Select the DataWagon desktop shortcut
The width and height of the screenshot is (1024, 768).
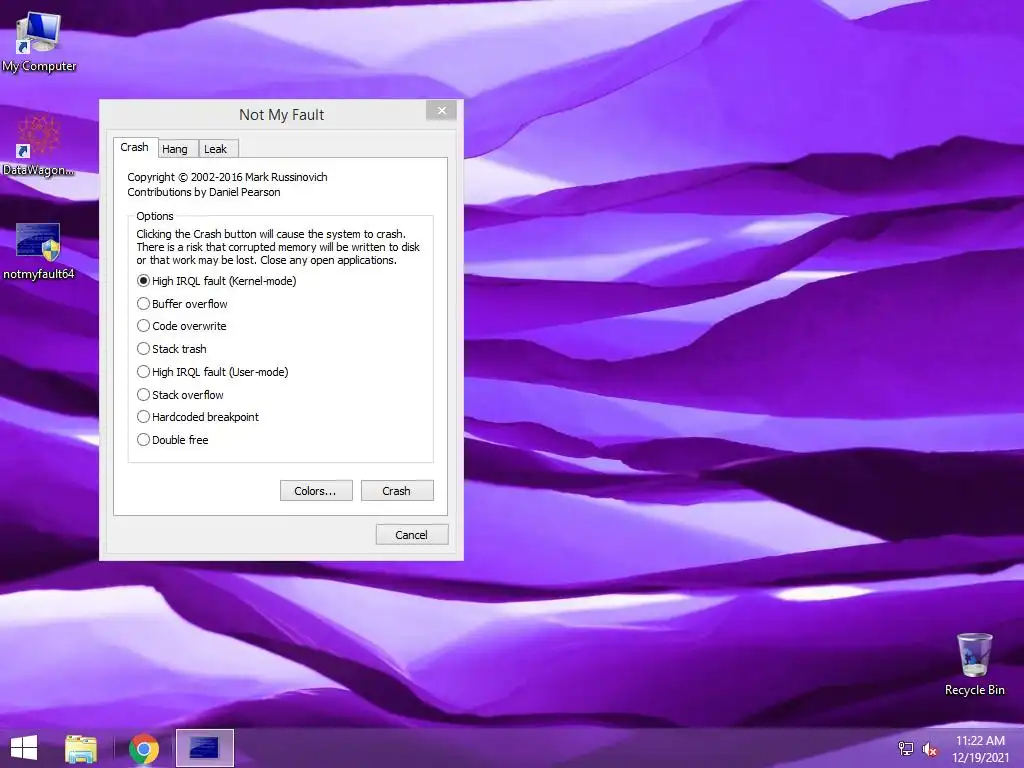click(39, 145)
